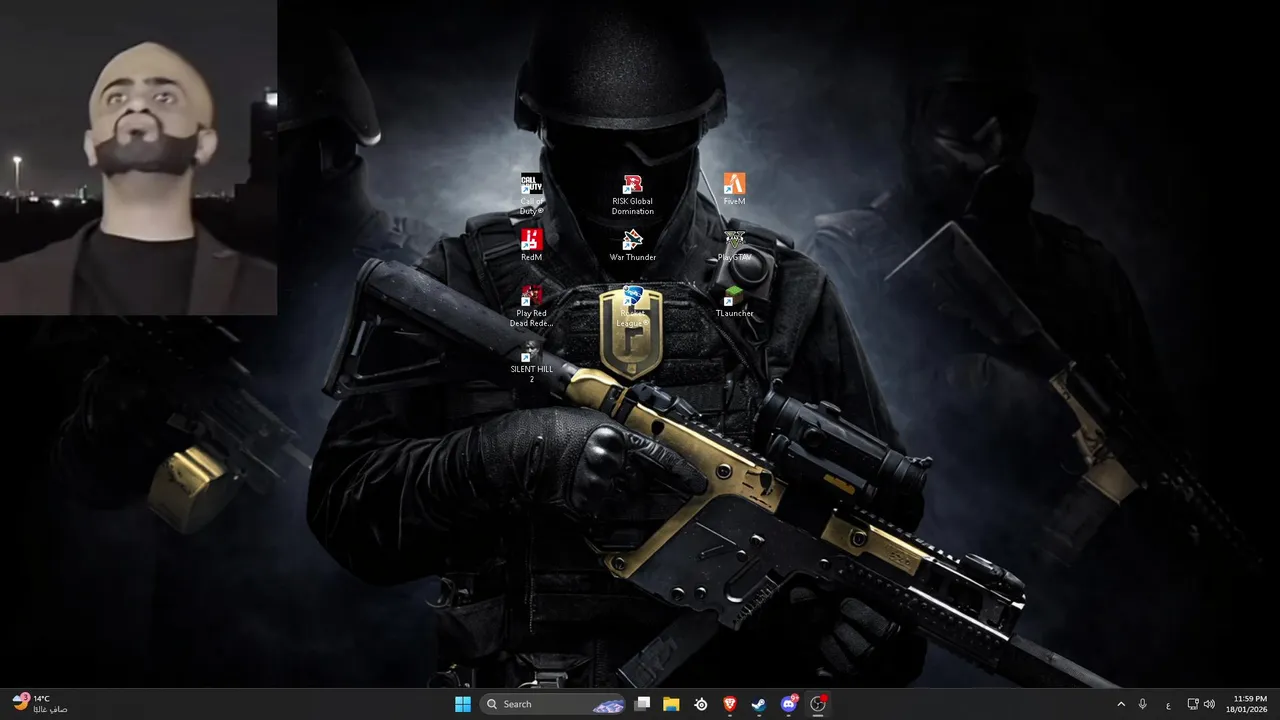
Task: Open the TLauncher Minecraft shortcut
Action: (x=734, y=301)
